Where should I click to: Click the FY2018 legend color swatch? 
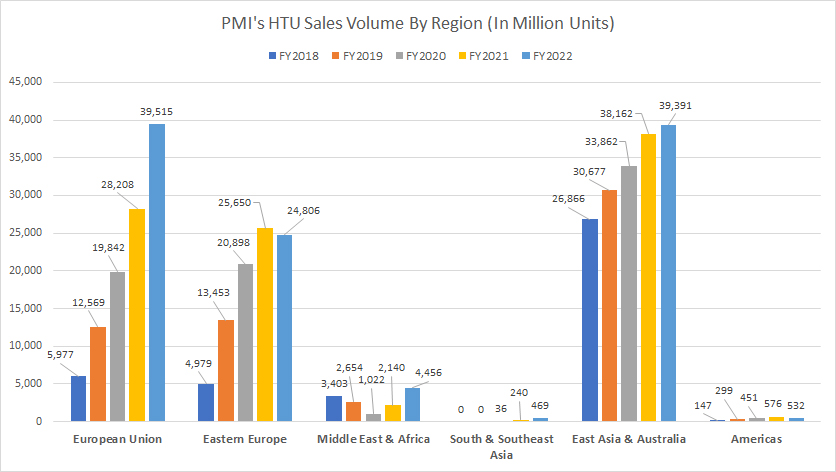tap(272, 56)
